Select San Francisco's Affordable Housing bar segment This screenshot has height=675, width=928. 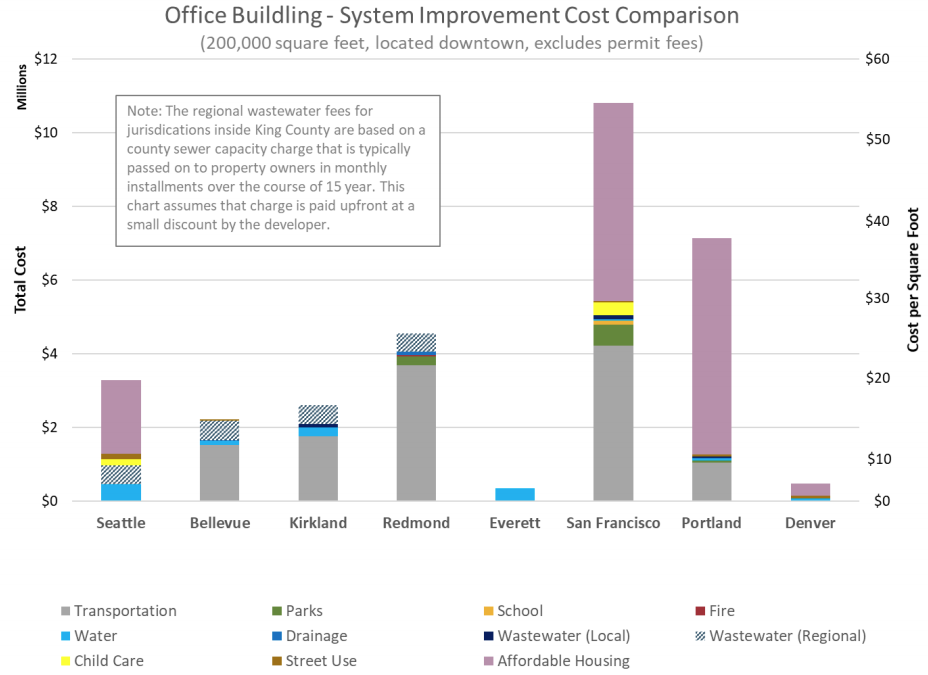coord(613,202)
